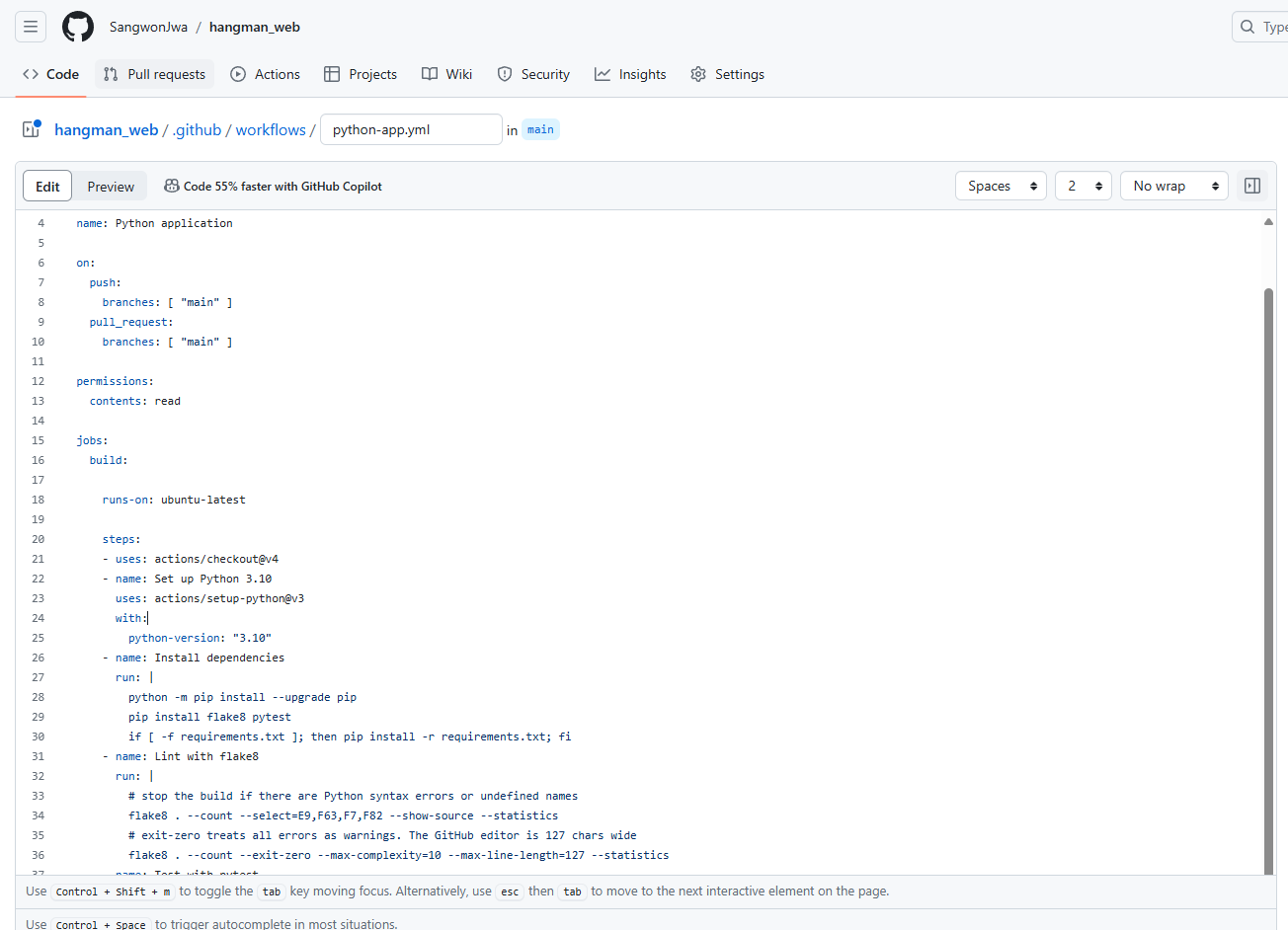Click the fork icon beside the file breadcrumb
Viewport: 1288px width, 930px height.
pyautogui.click(x=30, y=129)
